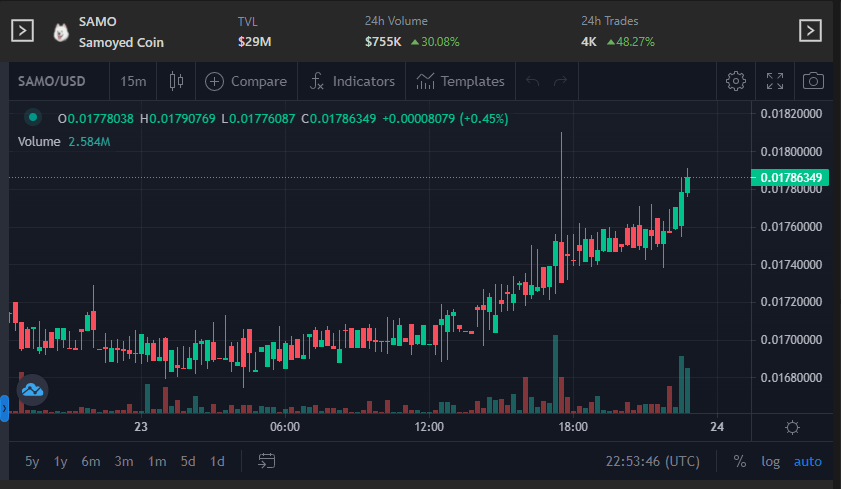841x489 pixels.
Task: Click the current price label 0.01786349
Action: 790,177
